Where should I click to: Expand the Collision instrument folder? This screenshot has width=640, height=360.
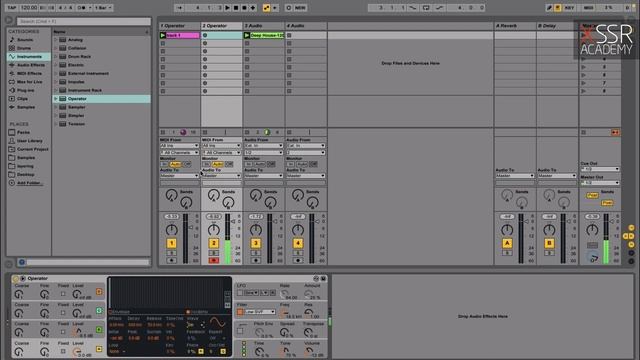tap(56, 48)
